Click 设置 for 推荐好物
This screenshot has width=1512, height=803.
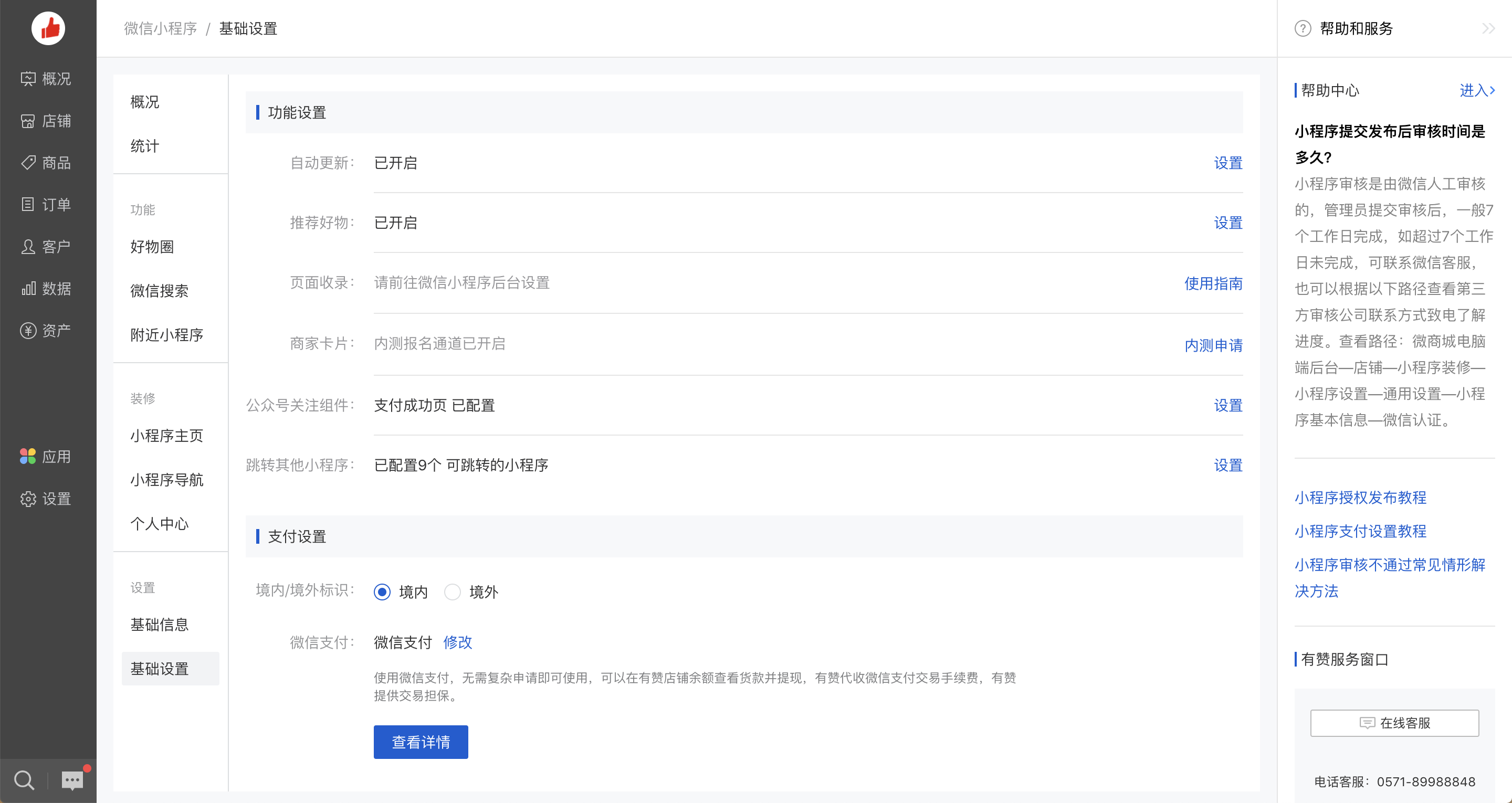click(1228, 223)
